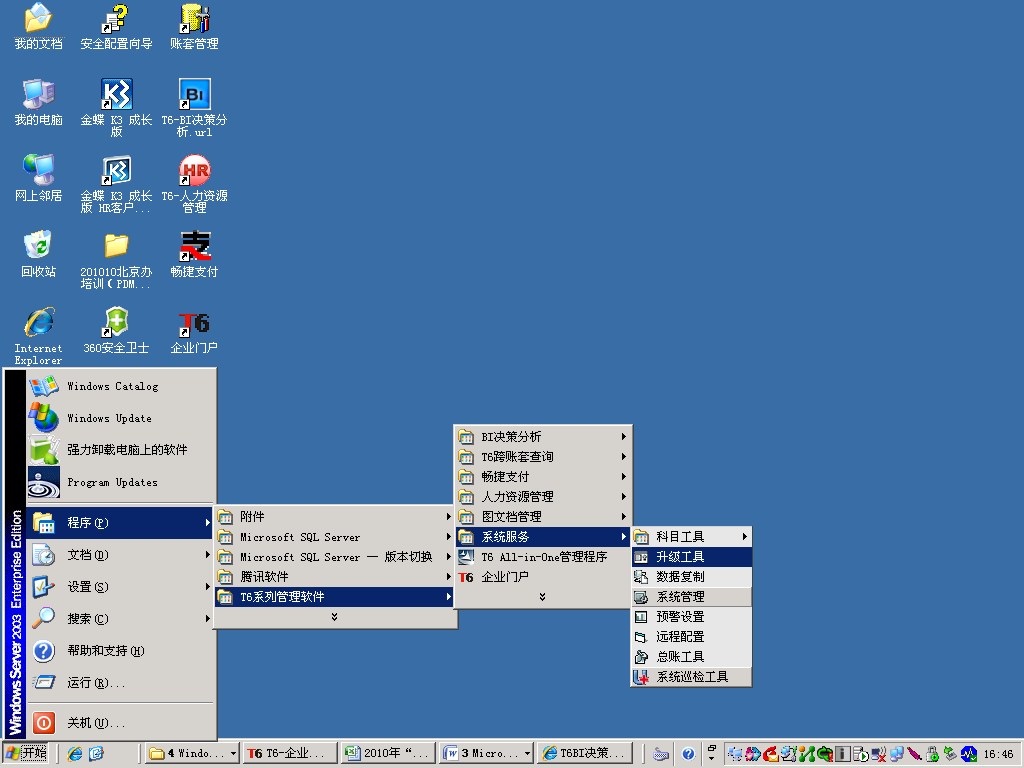Expand Microsoft SQL Server programs folder
Screen dimensions: 1024x768
coord(335,537)
